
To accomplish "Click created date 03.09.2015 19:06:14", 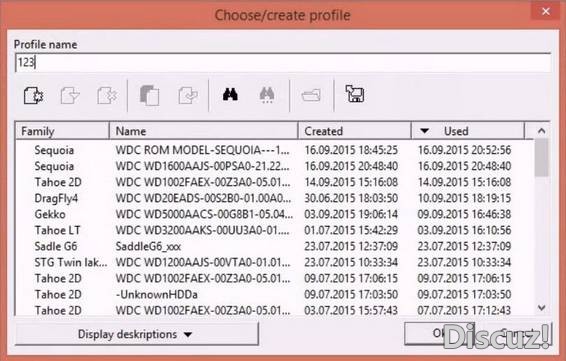I will coord(351,214).
